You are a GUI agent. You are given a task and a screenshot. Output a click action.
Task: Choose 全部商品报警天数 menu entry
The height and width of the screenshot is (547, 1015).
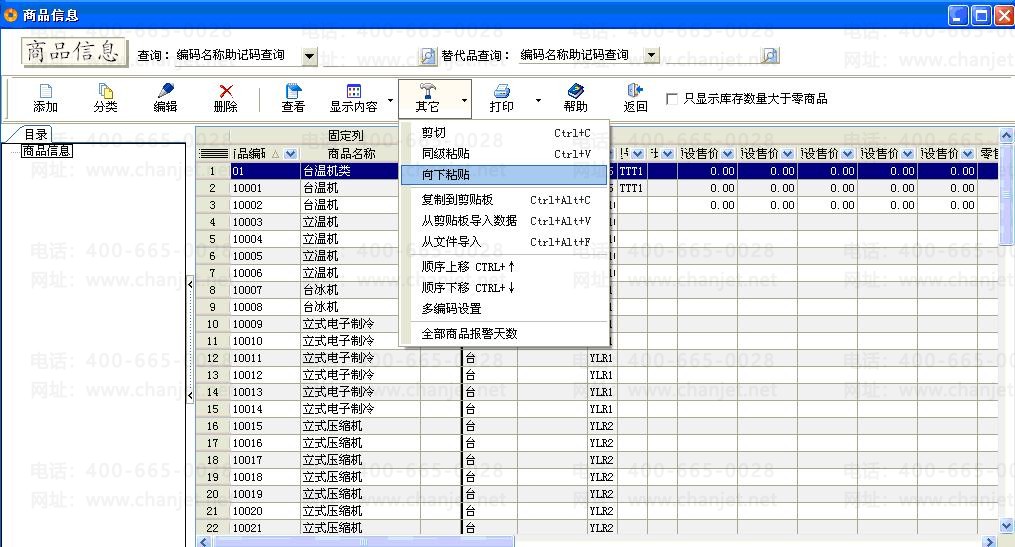(x=469, y=334)
